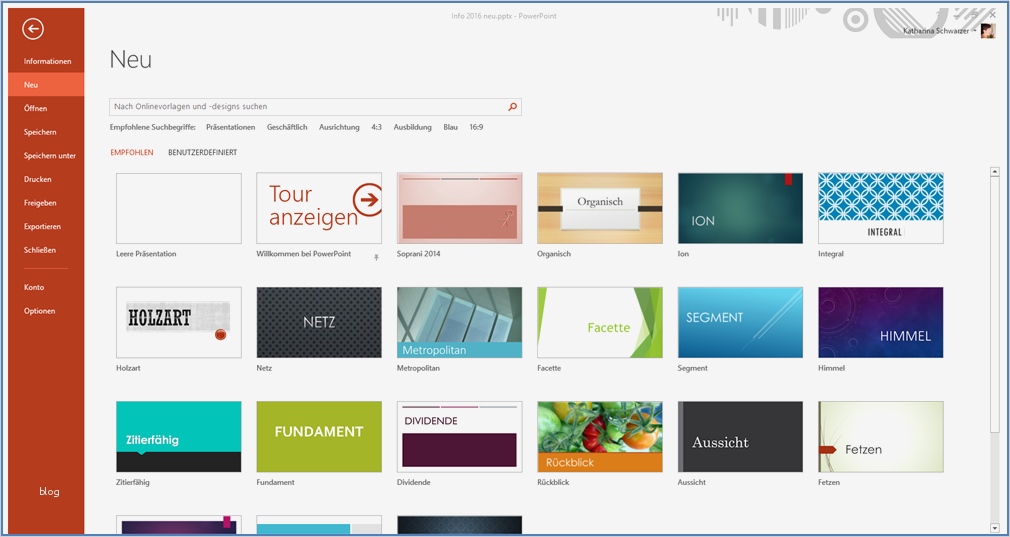The image size is (1010, 537).
Task: Open Optionen dialog
Action: click(x=46, y=311)
